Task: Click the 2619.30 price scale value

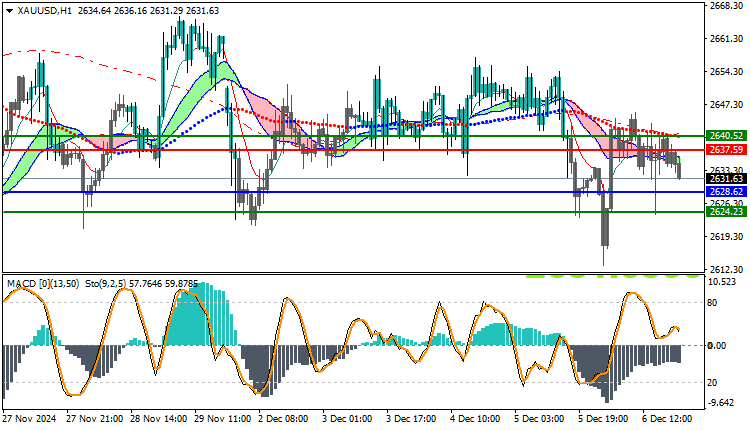Action: 727,237
